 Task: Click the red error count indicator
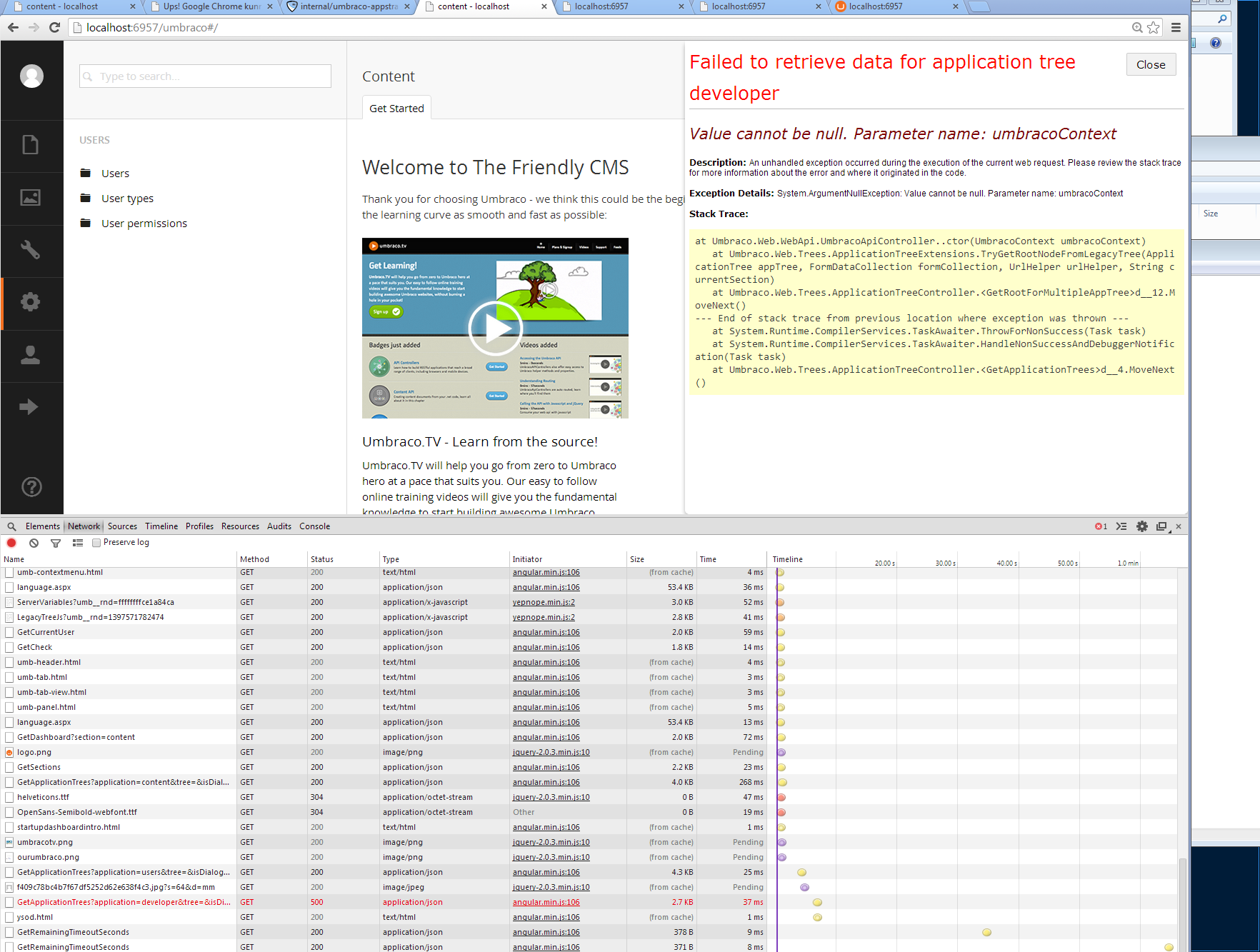[x=1101, y=526]
